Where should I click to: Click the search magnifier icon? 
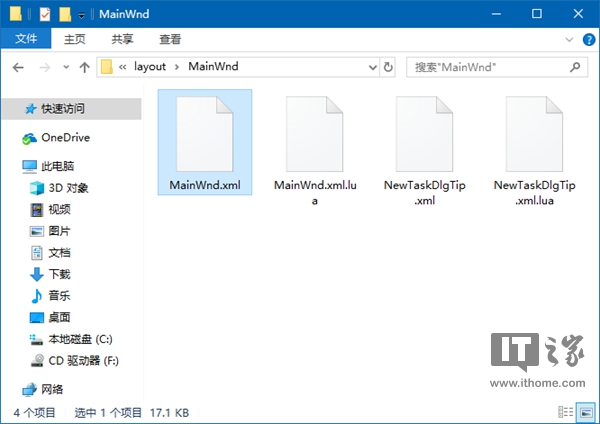(x=575, y=67)
